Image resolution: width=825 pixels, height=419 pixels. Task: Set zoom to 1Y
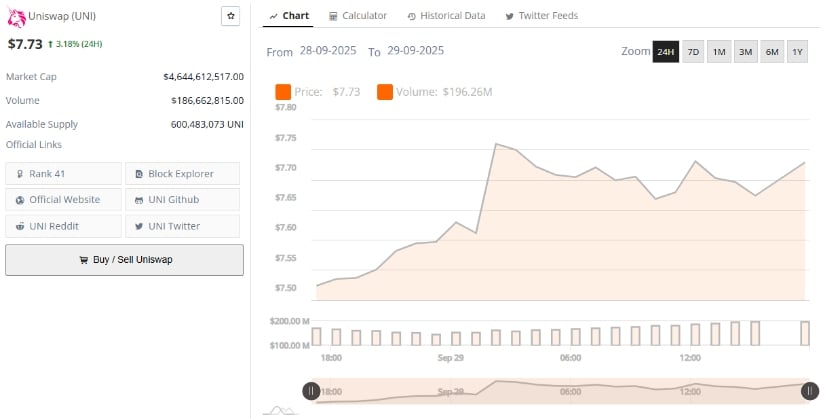click(x=797, y=52)
